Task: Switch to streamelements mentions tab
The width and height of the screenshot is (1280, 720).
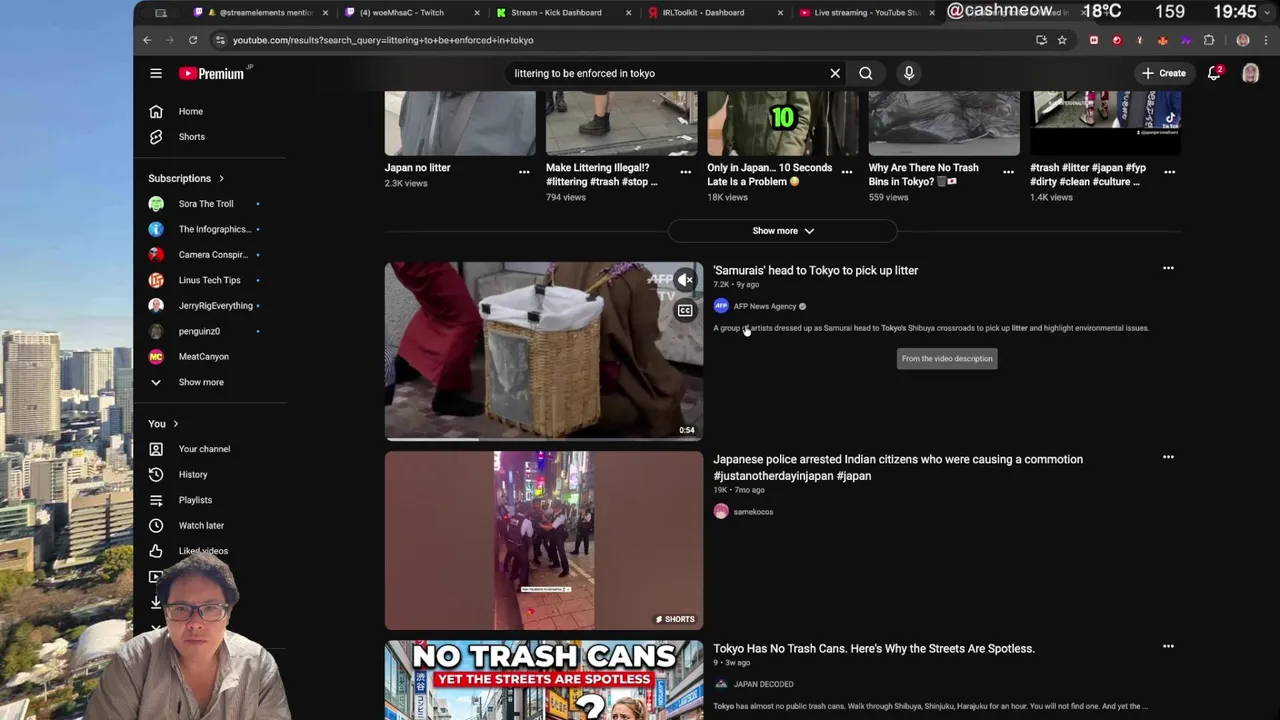Action: coord(258,13)
